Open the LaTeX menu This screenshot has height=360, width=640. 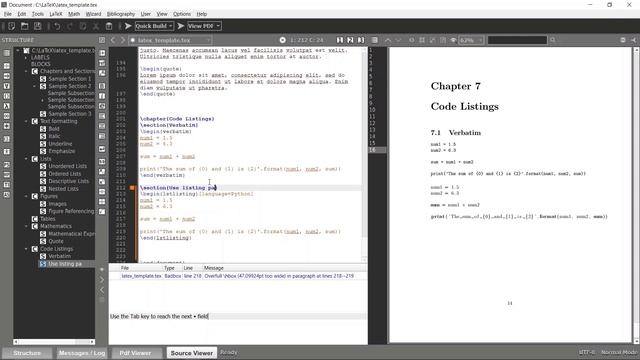click(x=56, y=14)
